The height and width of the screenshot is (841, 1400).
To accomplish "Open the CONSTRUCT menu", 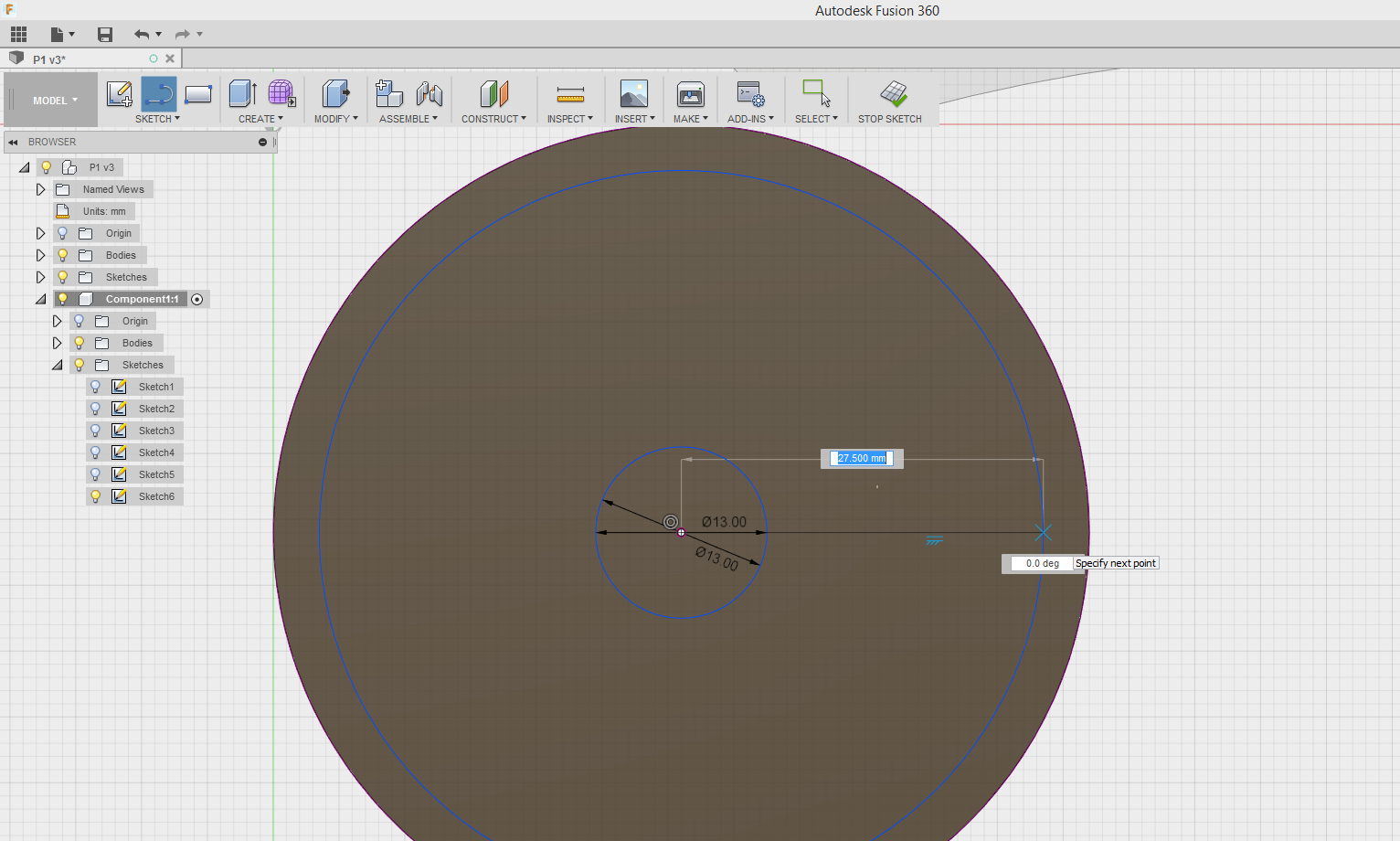I will pos(493,119).
